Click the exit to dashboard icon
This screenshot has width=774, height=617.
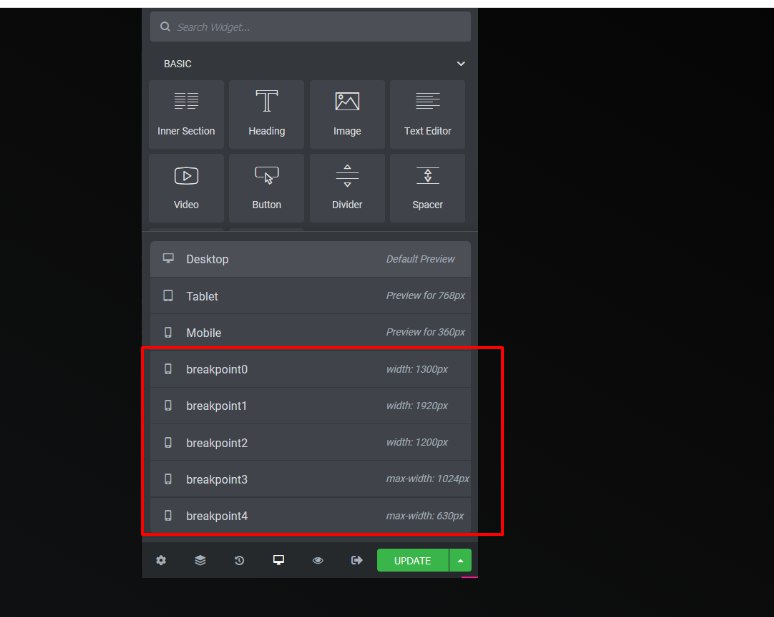point(356,560)
